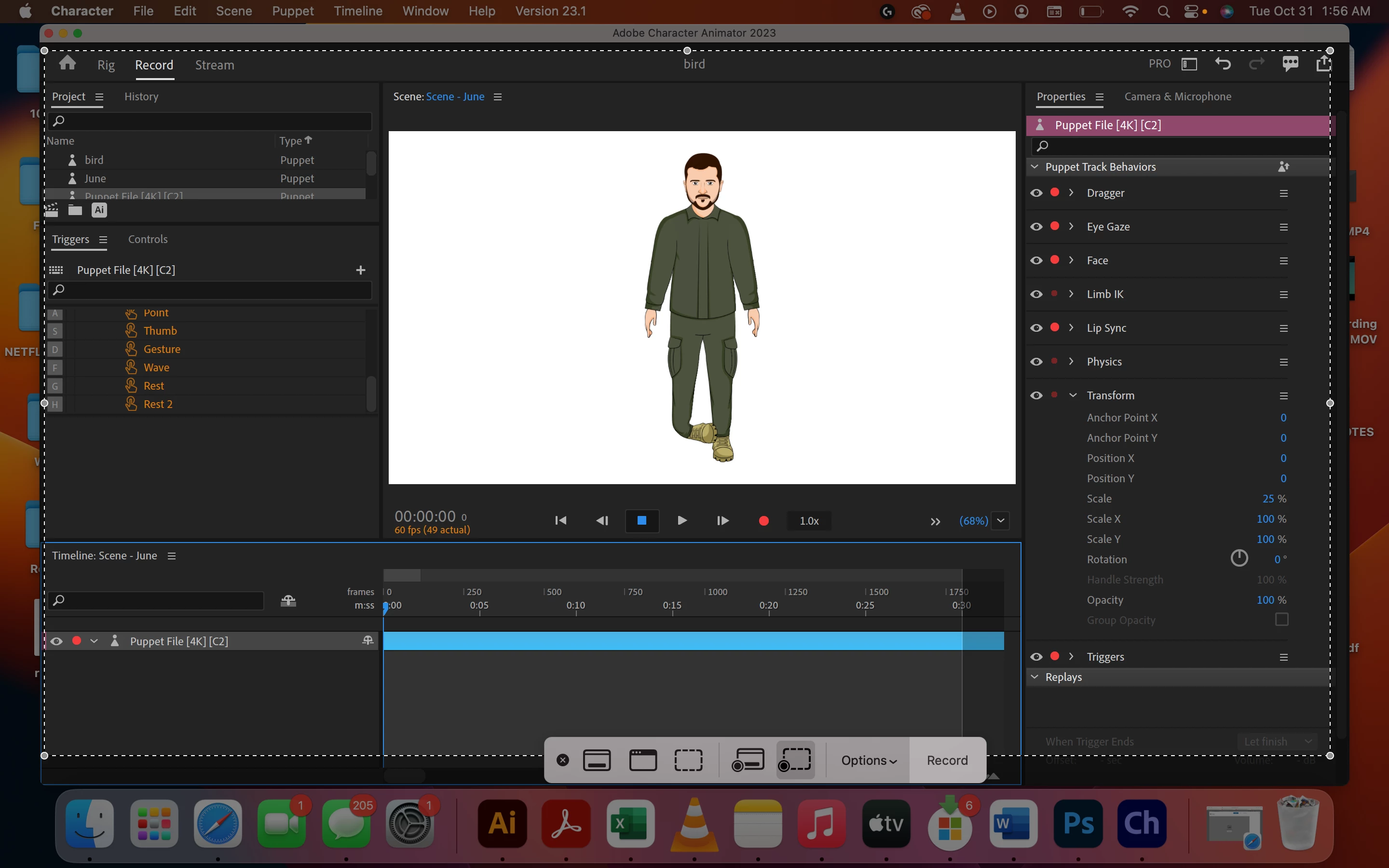Click the chat feedback bubble icon
Screen dimensions: 1389x868
(x=1290, y=64)
